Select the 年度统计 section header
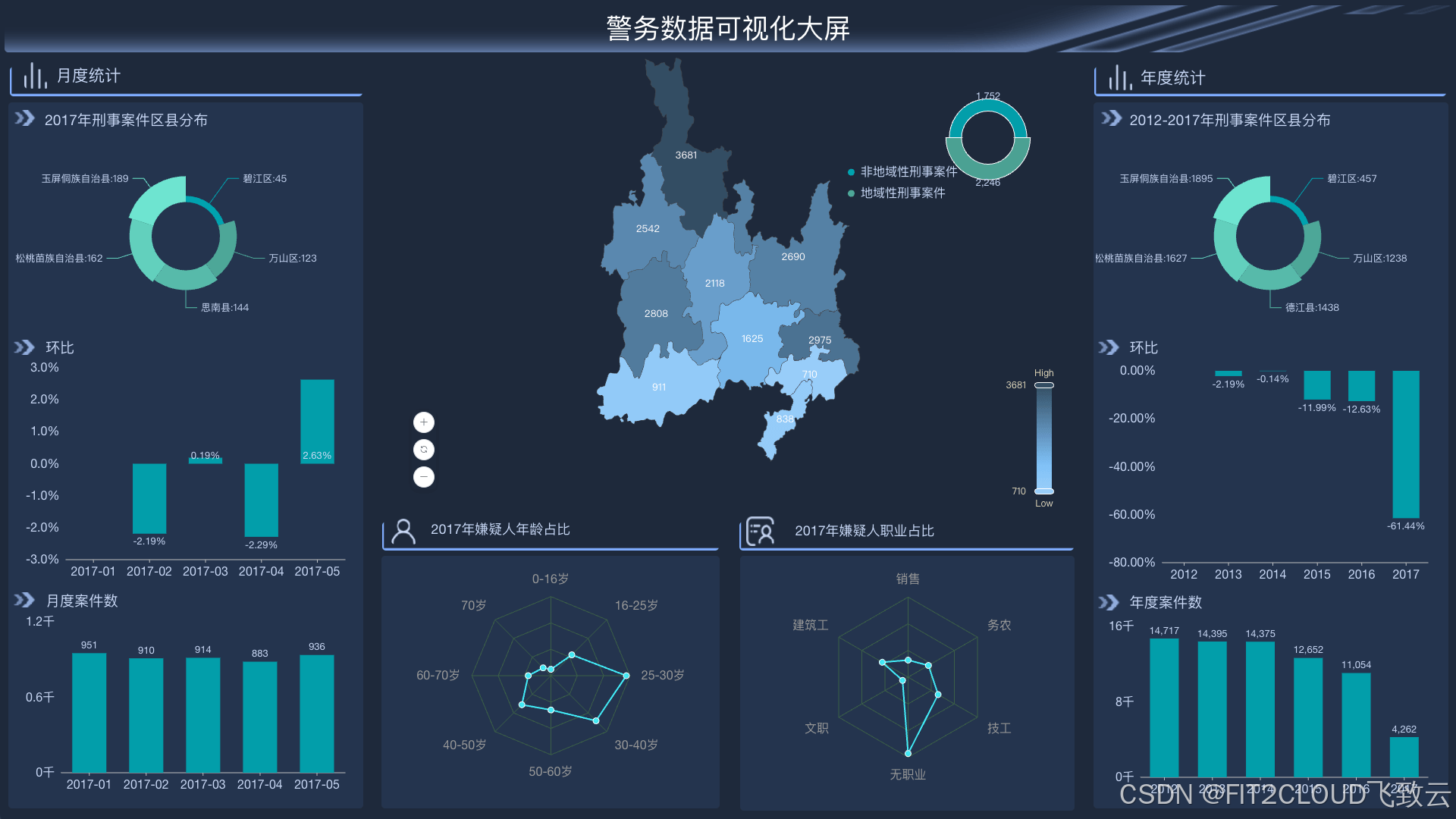 pyautogui.click(x=1172, y=77)
